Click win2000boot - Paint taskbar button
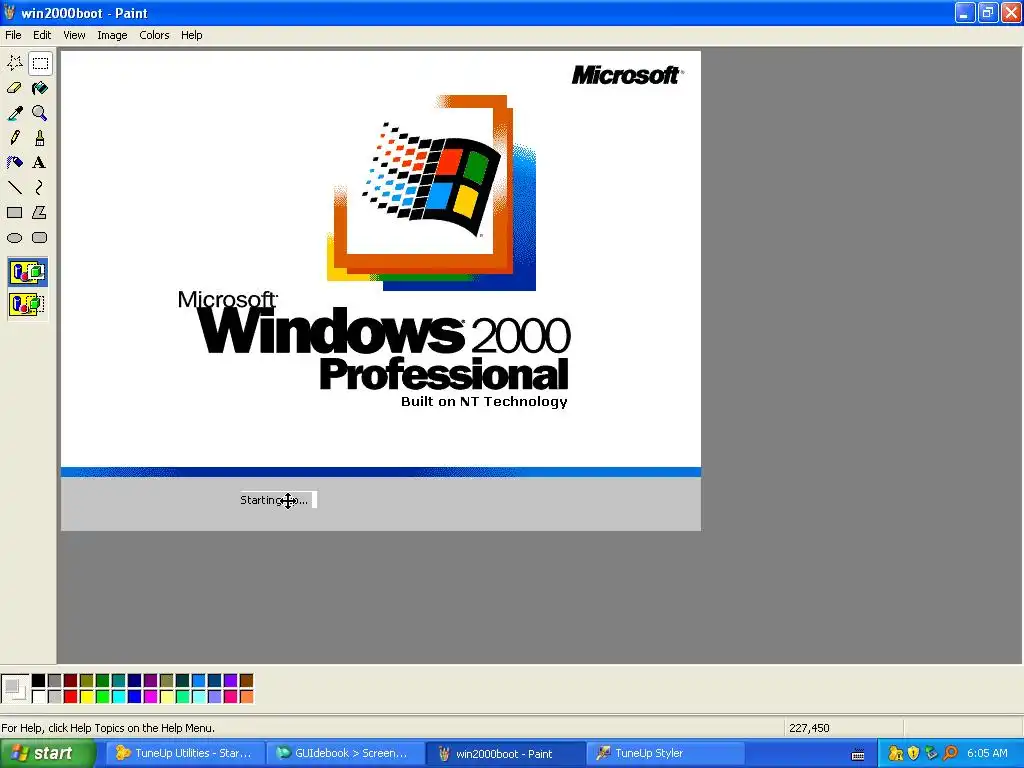The image size is (1024, 768). click(x=505, y=754)
